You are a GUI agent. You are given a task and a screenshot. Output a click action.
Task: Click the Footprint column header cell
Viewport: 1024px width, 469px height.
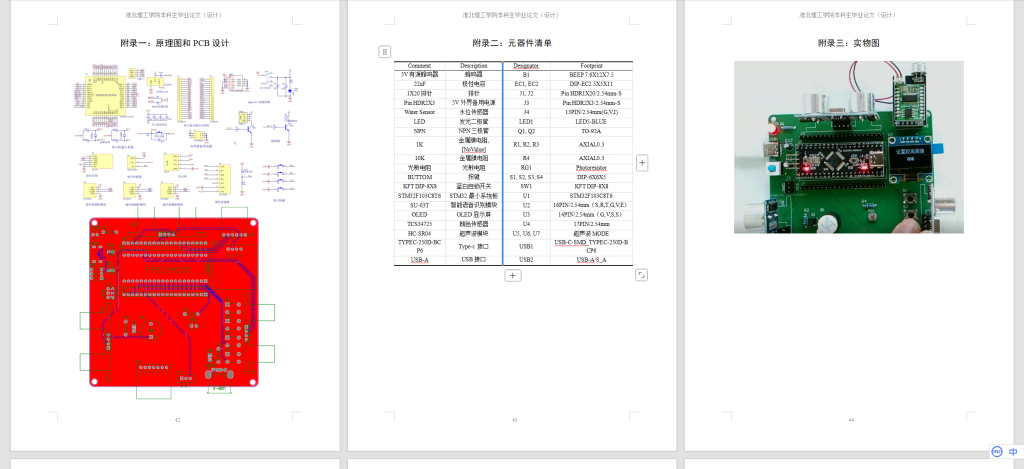[591, 65]
